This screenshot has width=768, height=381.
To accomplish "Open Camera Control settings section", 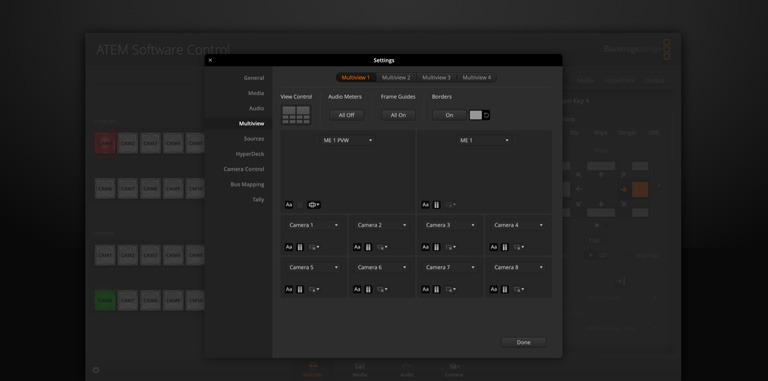I will click(x=244, y=169).
